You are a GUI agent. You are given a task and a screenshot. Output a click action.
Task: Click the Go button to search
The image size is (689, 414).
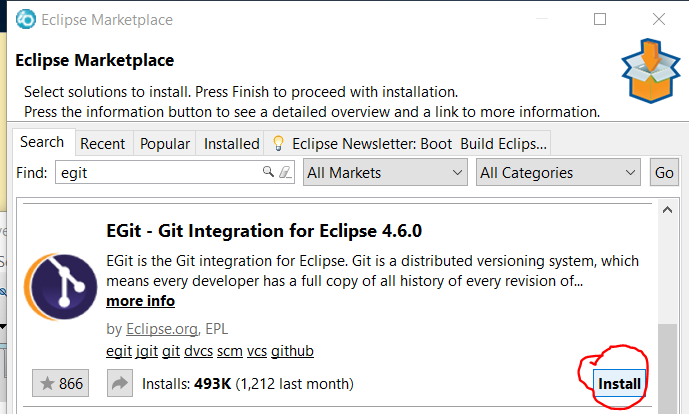point(664,172)
